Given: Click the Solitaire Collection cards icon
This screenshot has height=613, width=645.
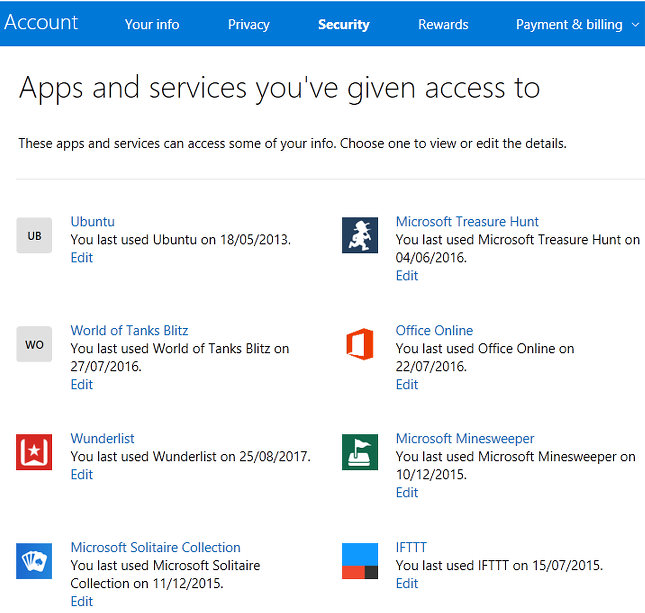Looking at the screenshot, I should [x=34, y=561].
